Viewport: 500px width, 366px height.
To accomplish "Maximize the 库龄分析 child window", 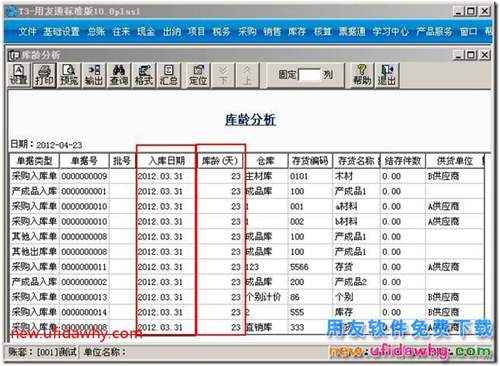I will tap(471, 55).
